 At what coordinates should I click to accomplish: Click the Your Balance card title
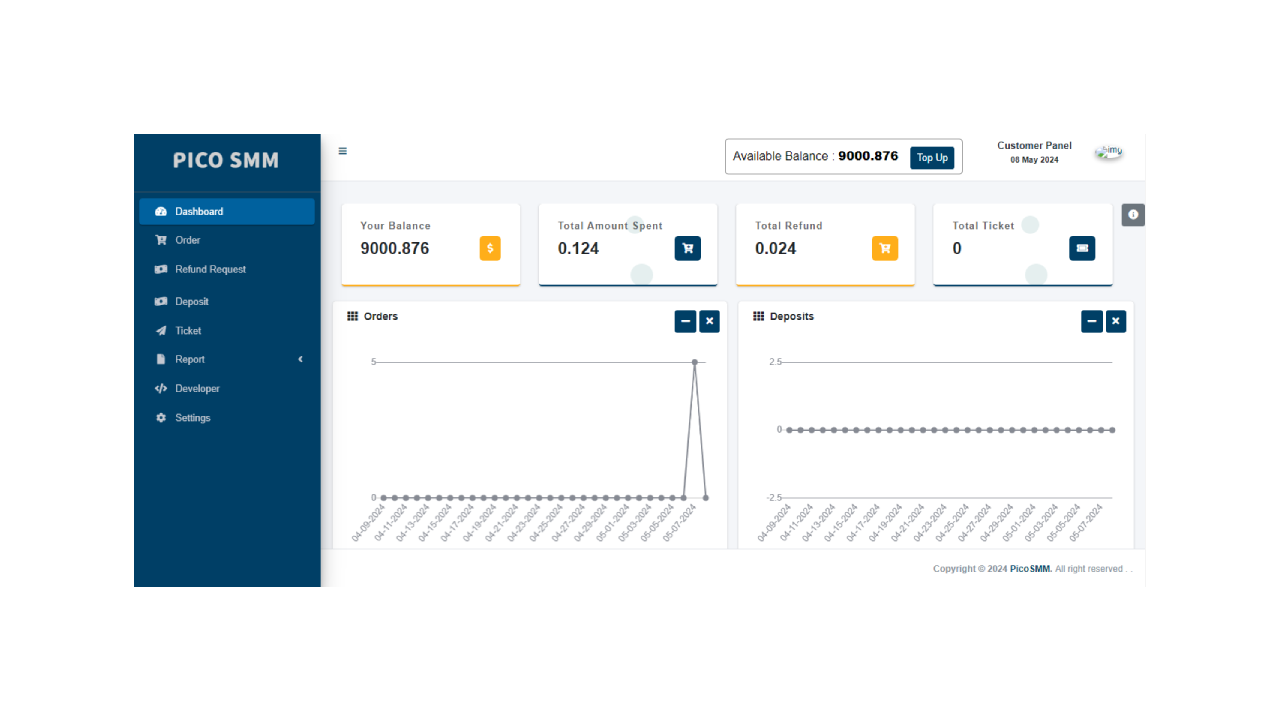[x=396, y=226]
